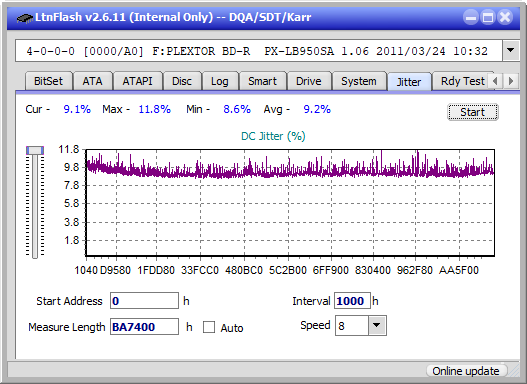527x384 pixels.
Task: Click the y-axis label 5.8
Action: click(x=71, y=203)
